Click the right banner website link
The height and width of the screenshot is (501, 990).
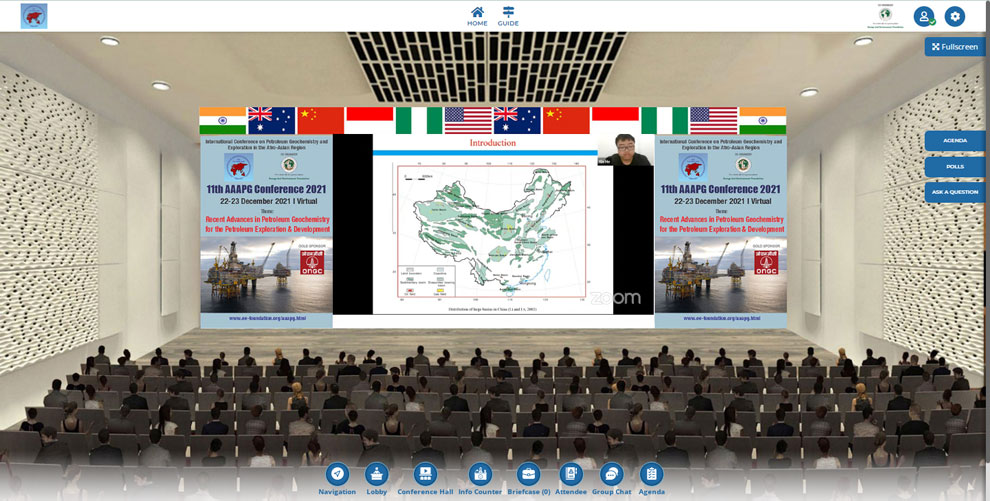point(722,318)
